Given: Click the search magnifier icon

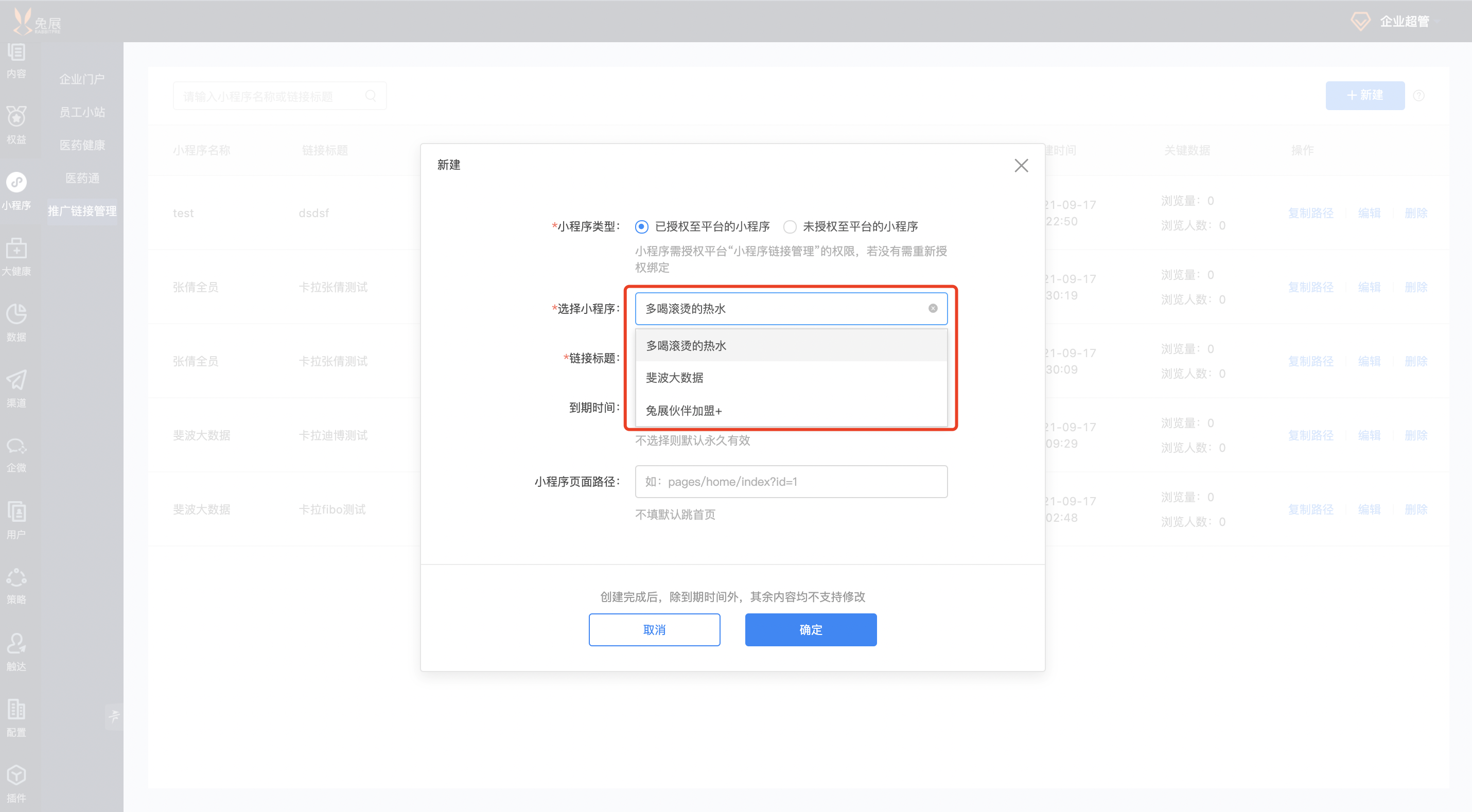Looking at the screenshot, I should pyautogui.click(x=371, y=95).
